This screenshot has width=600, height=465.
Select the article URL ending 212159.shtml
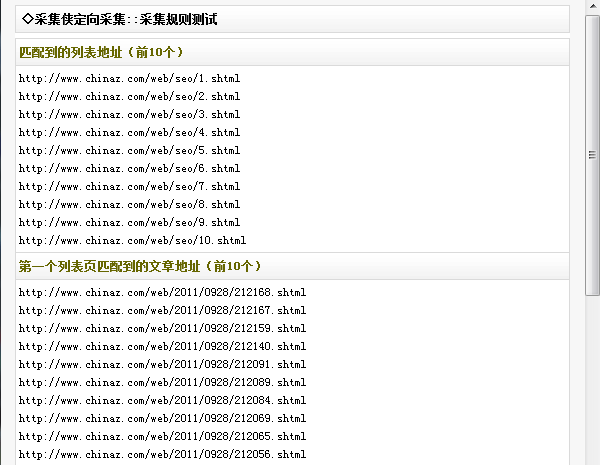point(162,328)
